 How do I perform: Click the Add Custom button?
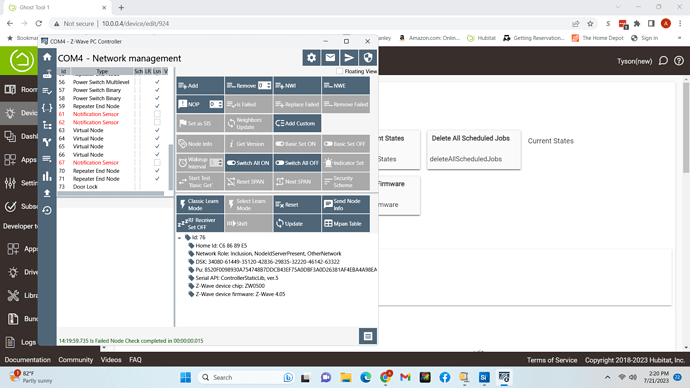pos(297,123)
